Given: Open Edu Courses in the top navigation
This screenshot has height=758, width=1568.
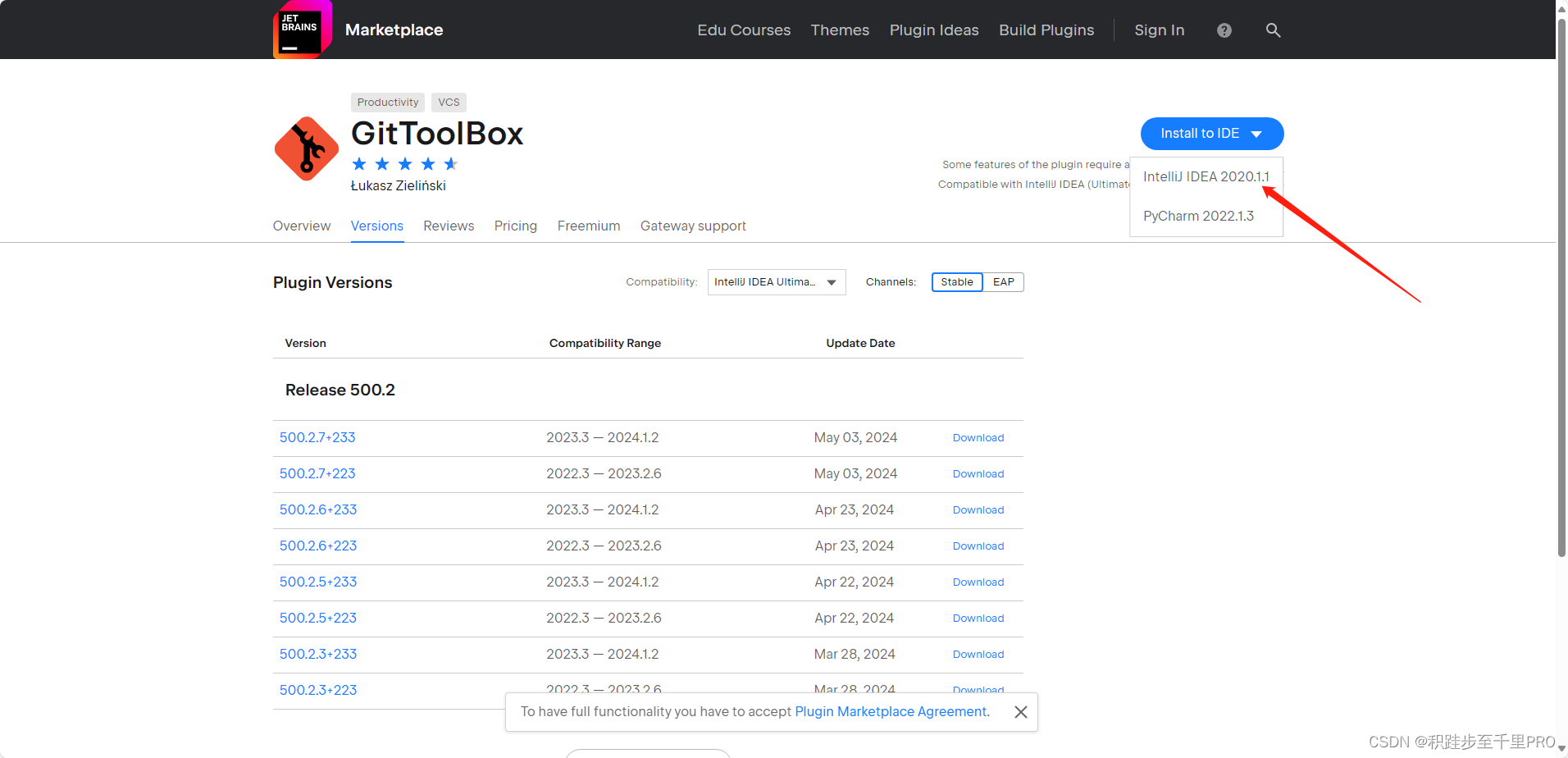Looking at the screenshot, I should pos(744,30).
